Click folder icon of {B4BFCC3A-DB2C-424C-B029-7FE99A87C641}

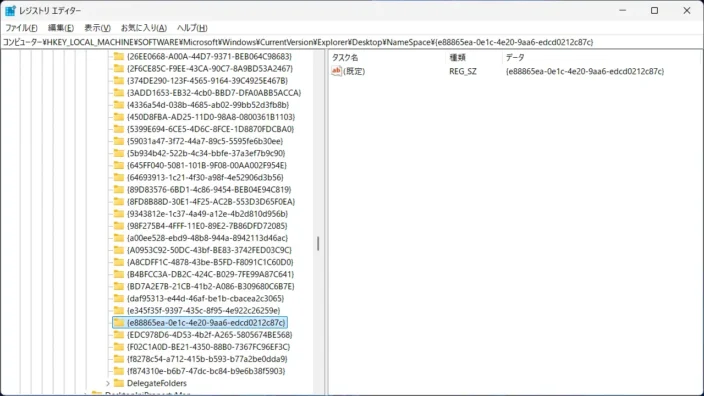point(119,274)
